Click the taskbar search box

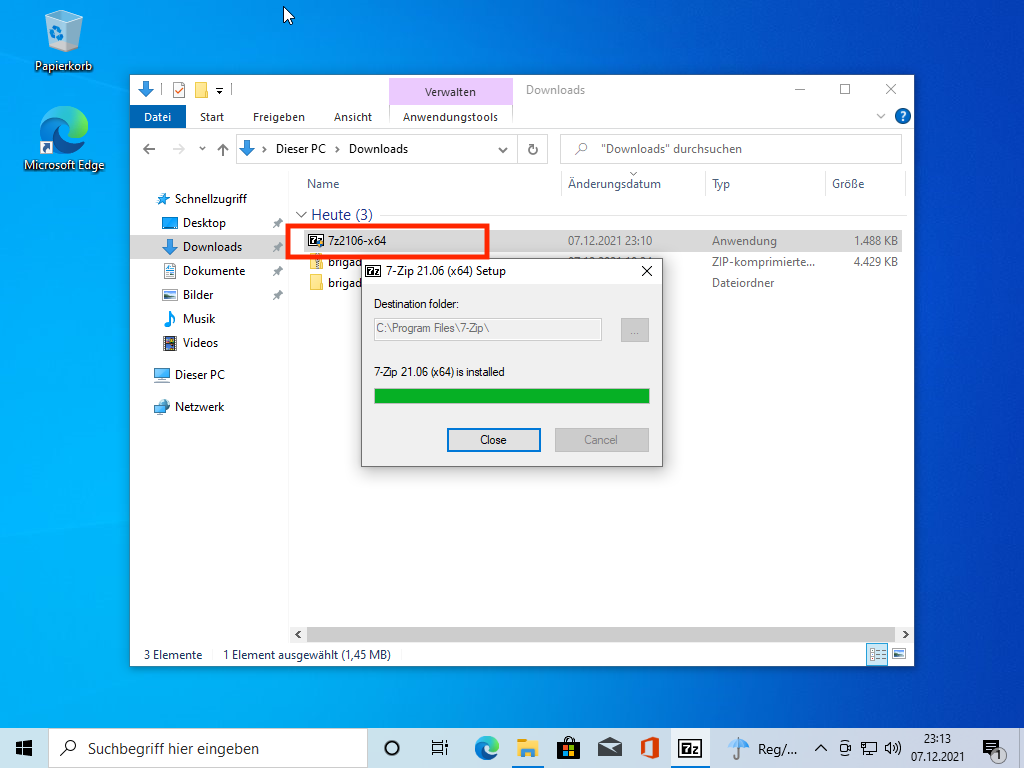(208, 748)
